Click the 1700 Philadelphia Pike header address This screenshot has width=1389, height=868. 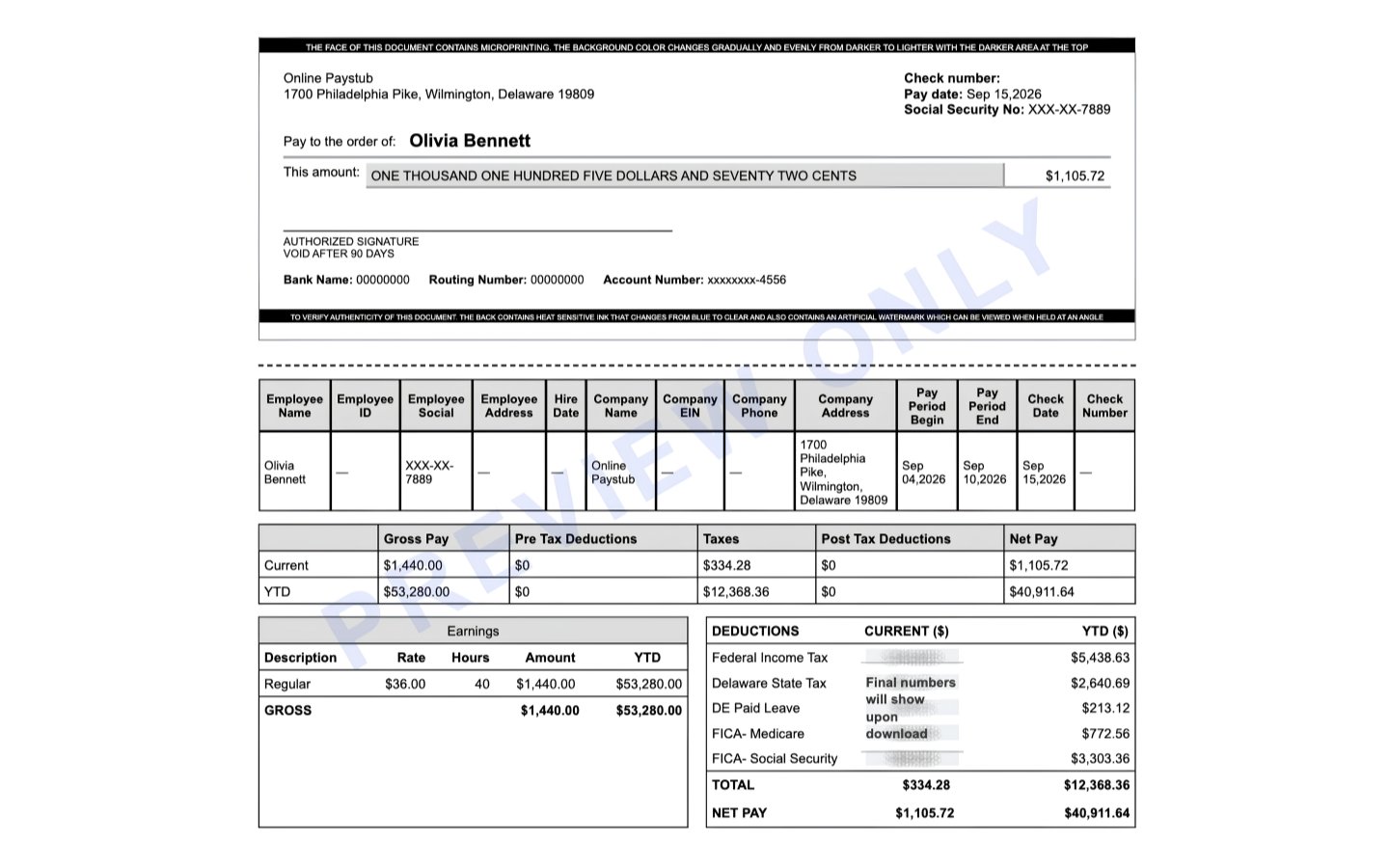click(x=439, y=94)
